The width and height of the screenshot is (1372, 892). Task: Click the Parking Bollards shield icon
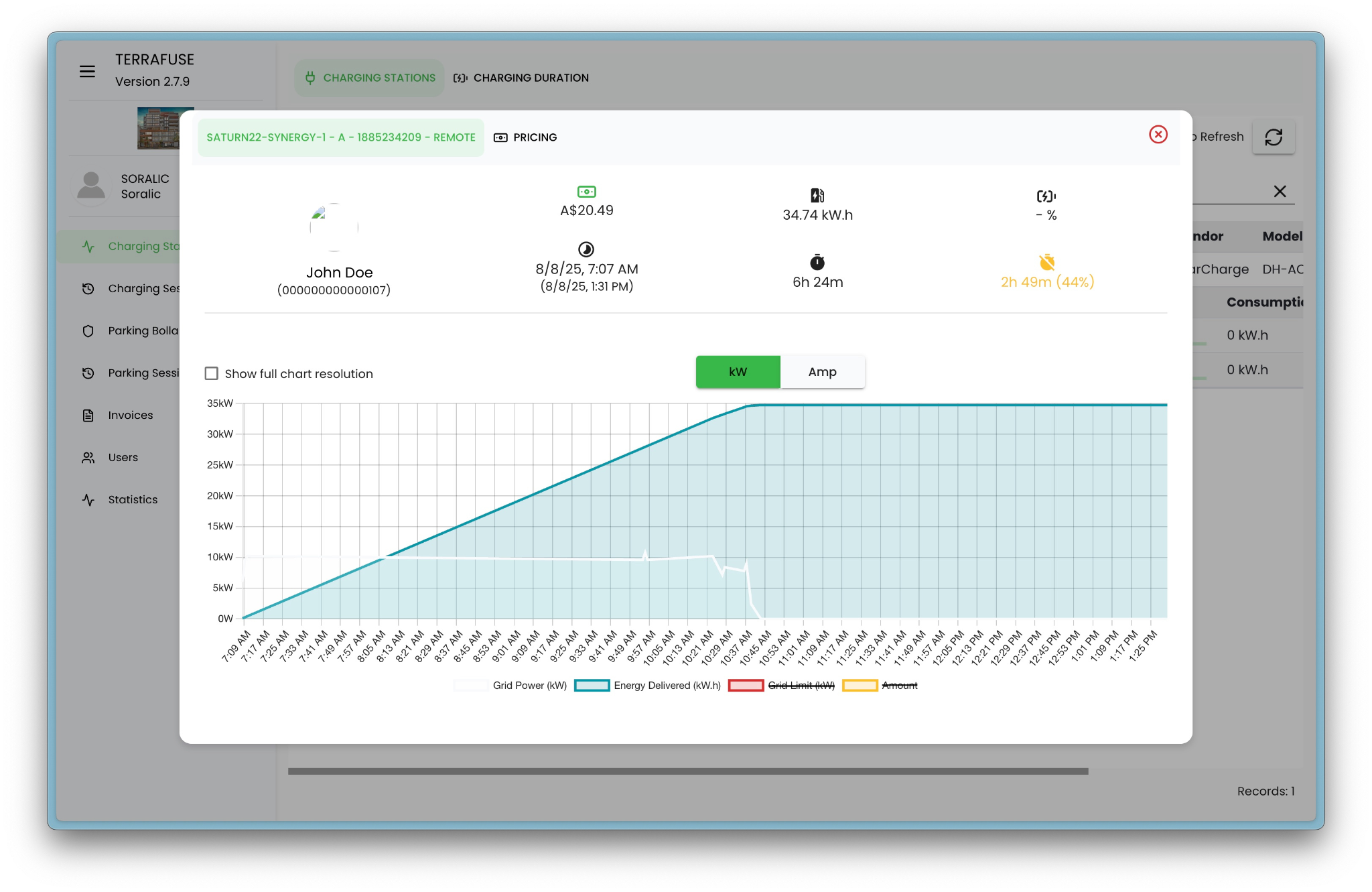[x=88, y=331]
